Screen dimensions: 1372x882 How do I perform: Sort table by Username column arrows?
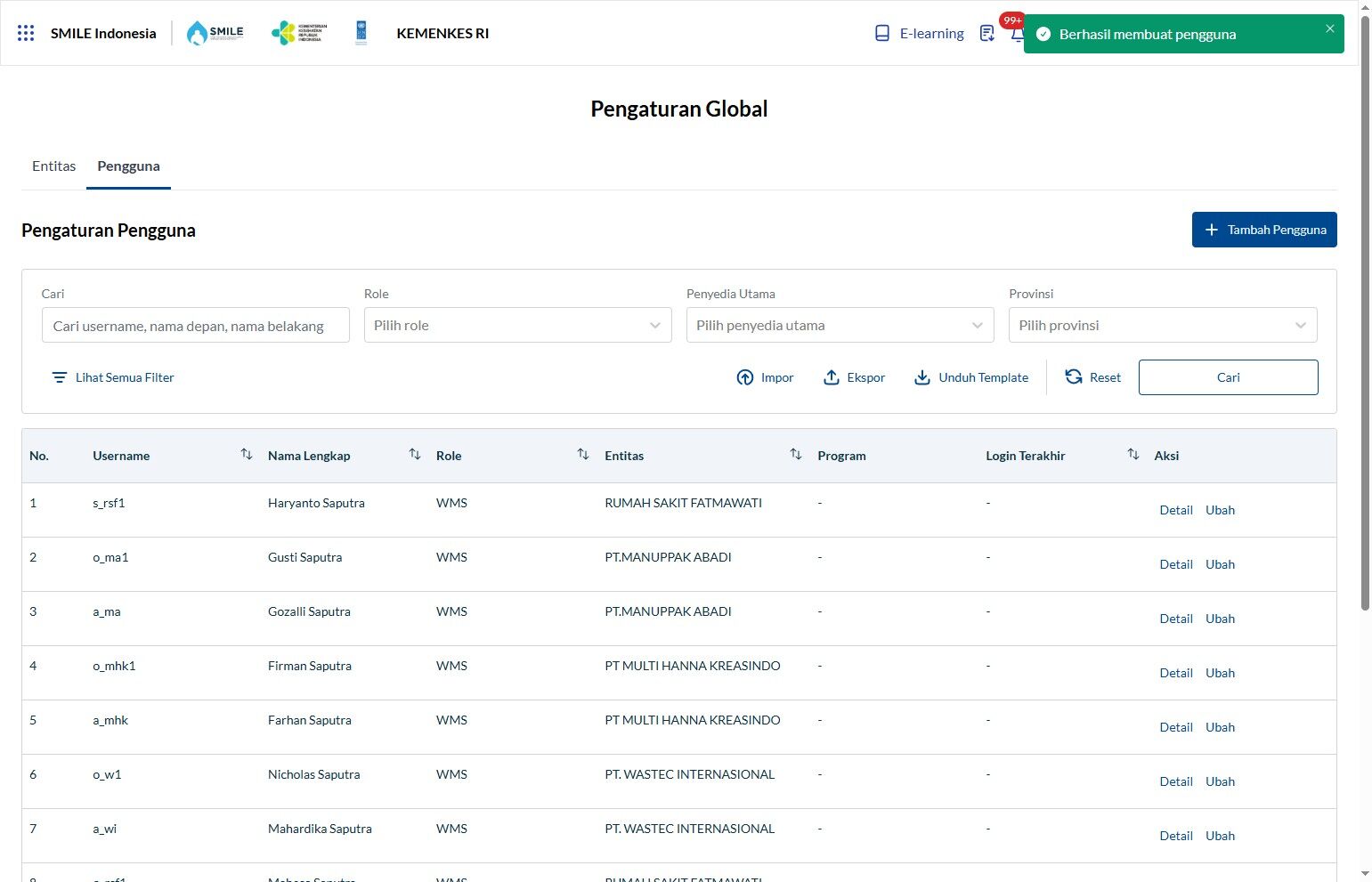pyautogui.click(x=247, y=455)
